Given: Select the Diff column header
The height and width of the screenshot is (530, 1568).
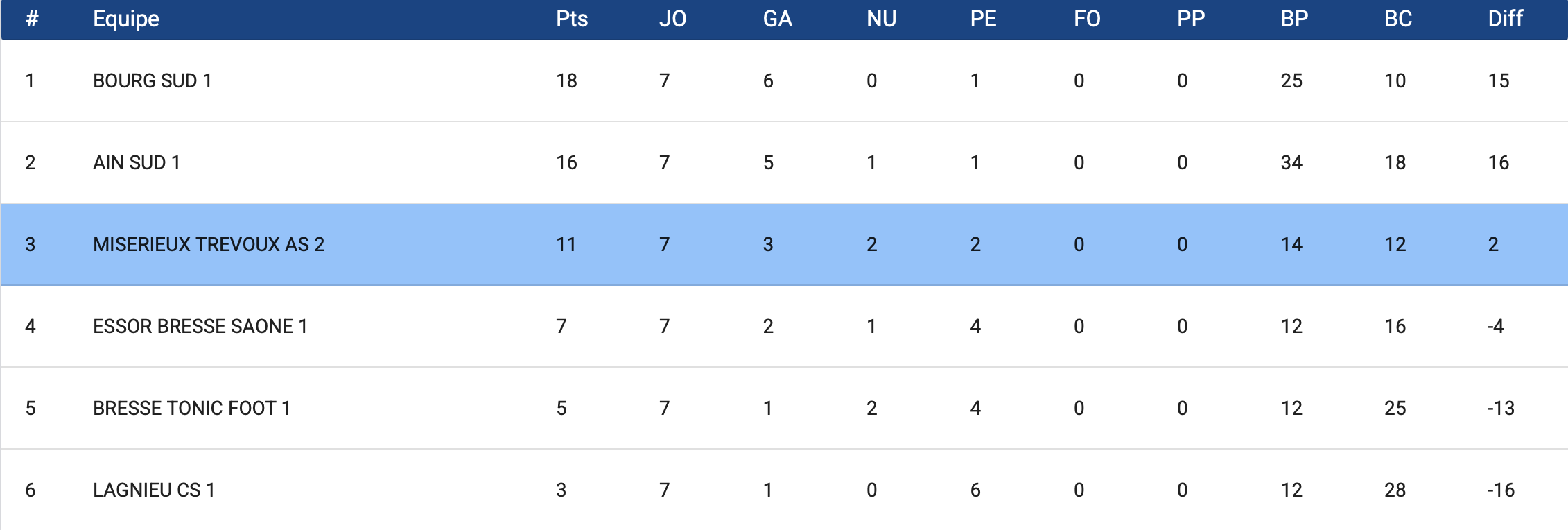Looking at the screenshot, I should point(1505,19).
